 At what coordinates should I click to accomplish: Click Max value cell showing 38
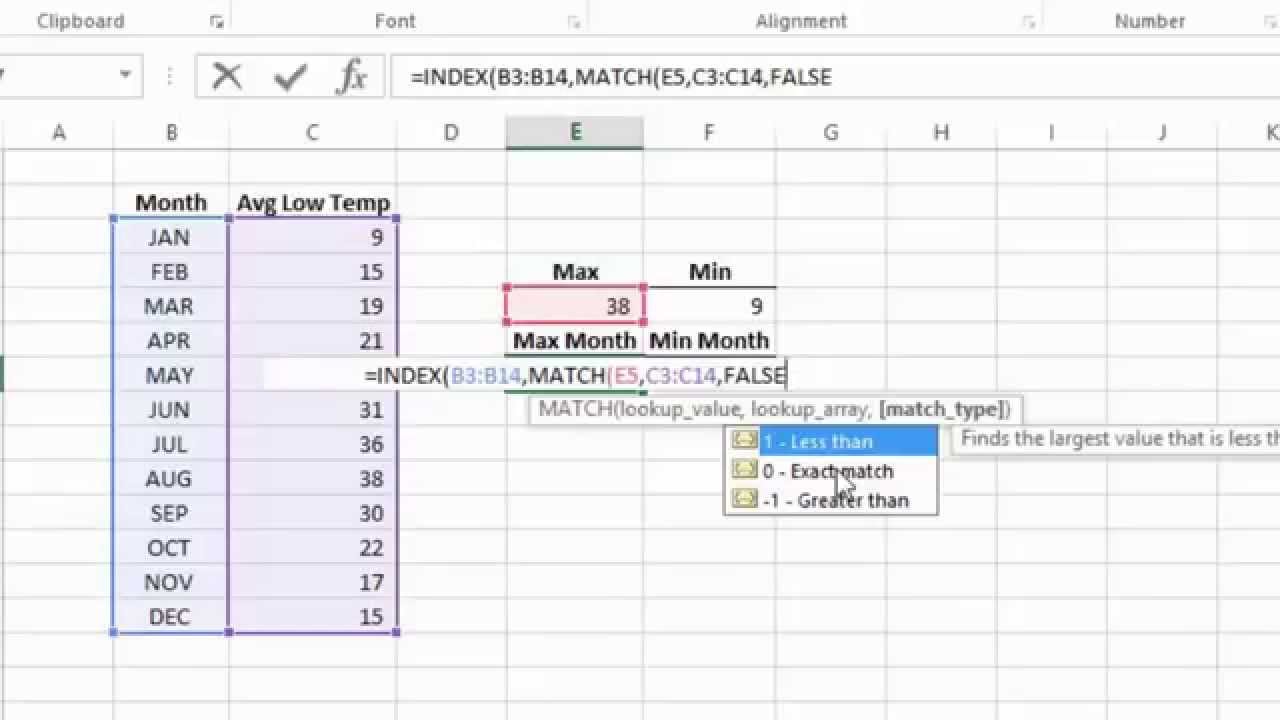(575, 306)
